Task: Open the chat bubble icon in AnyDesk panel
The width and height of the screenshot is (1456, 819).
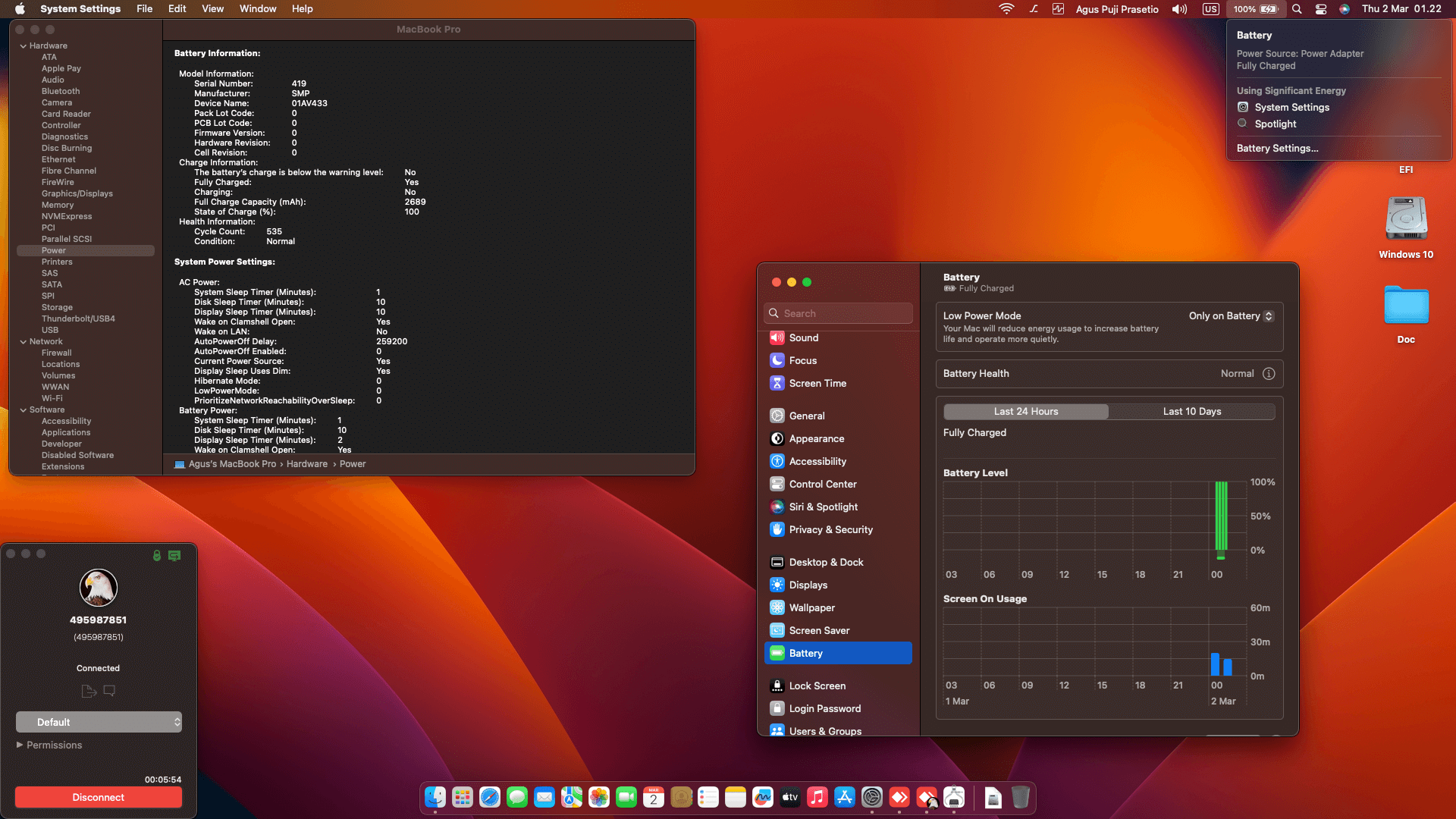Action: (x=109, y=691)
